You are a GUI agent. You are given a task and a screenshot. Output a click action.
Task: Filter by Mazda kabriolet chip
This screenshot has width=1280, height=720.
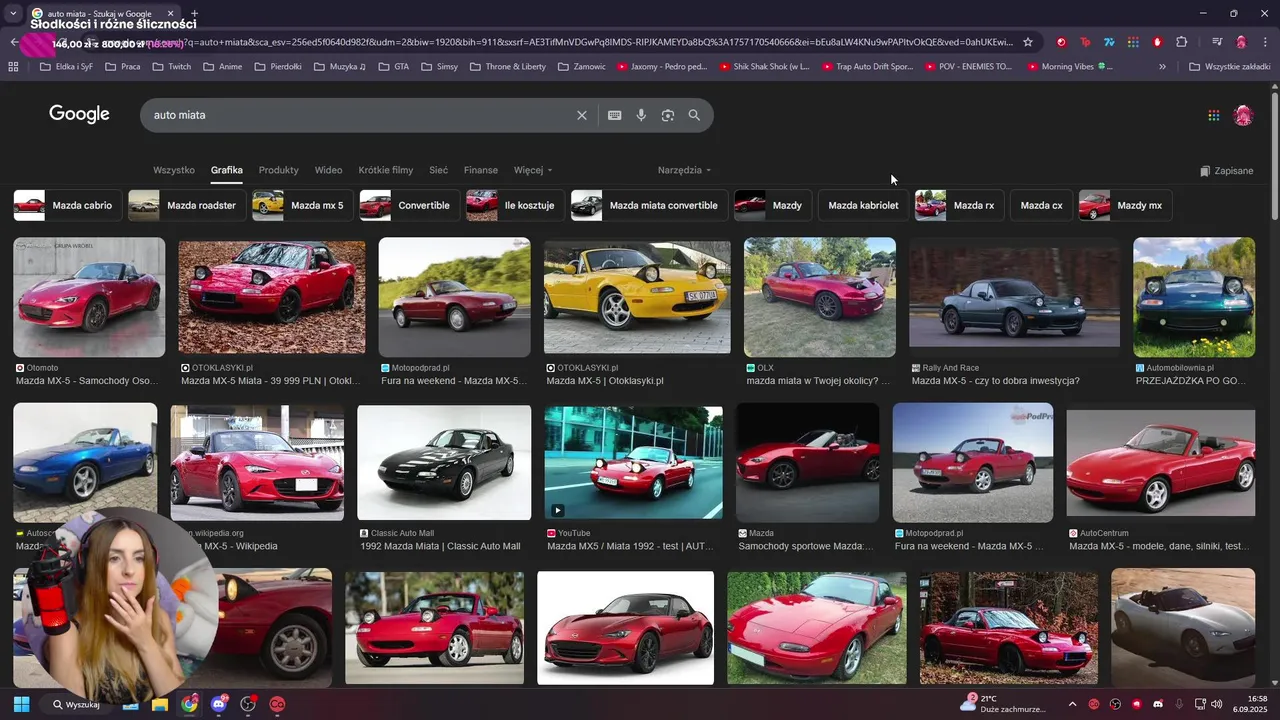864,205
